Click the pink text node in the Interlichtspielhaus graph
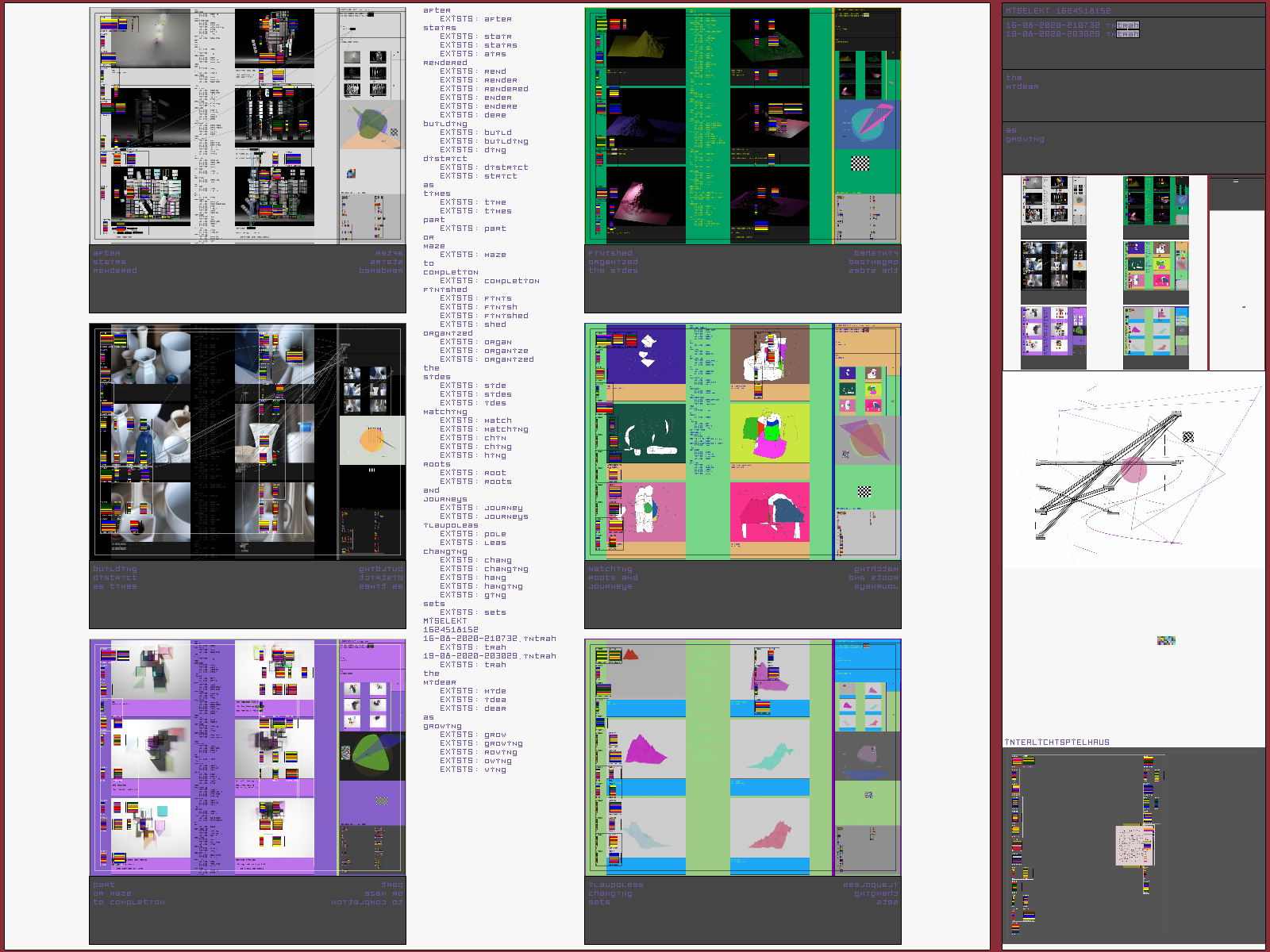This screenshot has width=1270, height=952. (x=1133, y=845)
